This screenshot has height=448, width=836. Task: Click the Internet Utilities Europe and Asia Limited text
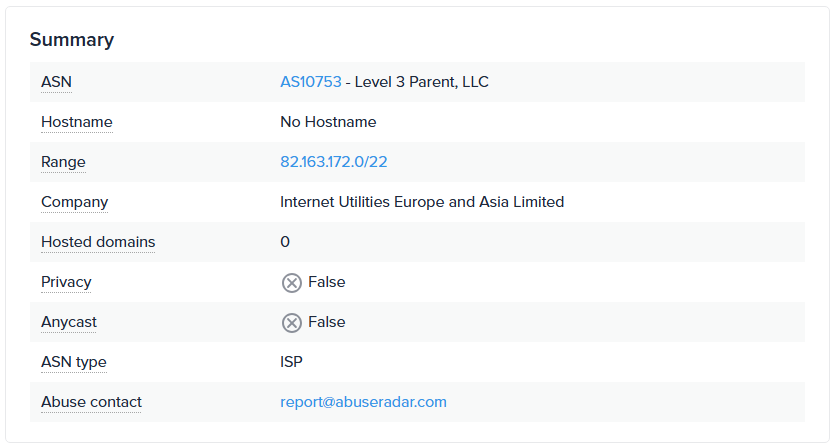point(422,202)
